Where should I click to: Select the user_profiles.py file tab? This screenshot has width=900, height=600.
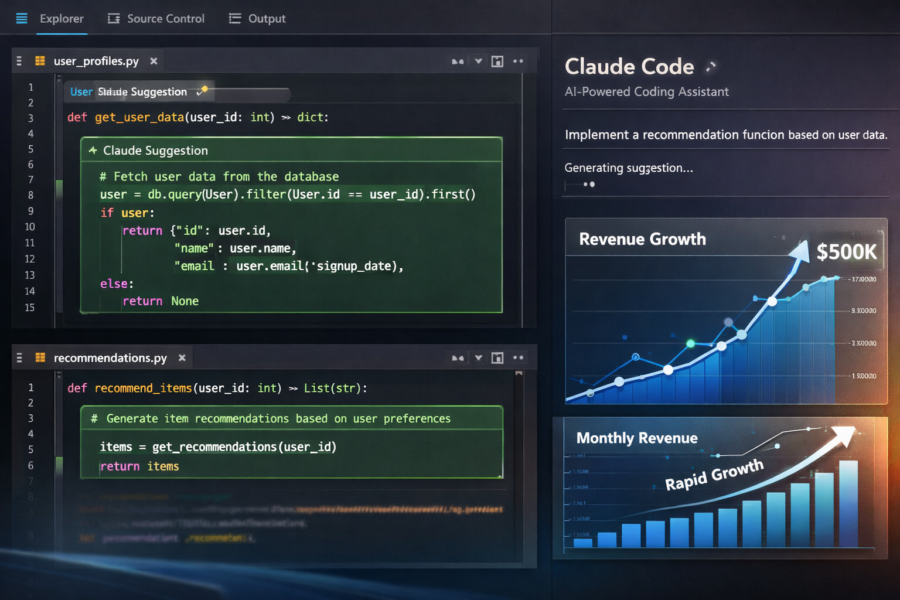click(x=96, y=61)
